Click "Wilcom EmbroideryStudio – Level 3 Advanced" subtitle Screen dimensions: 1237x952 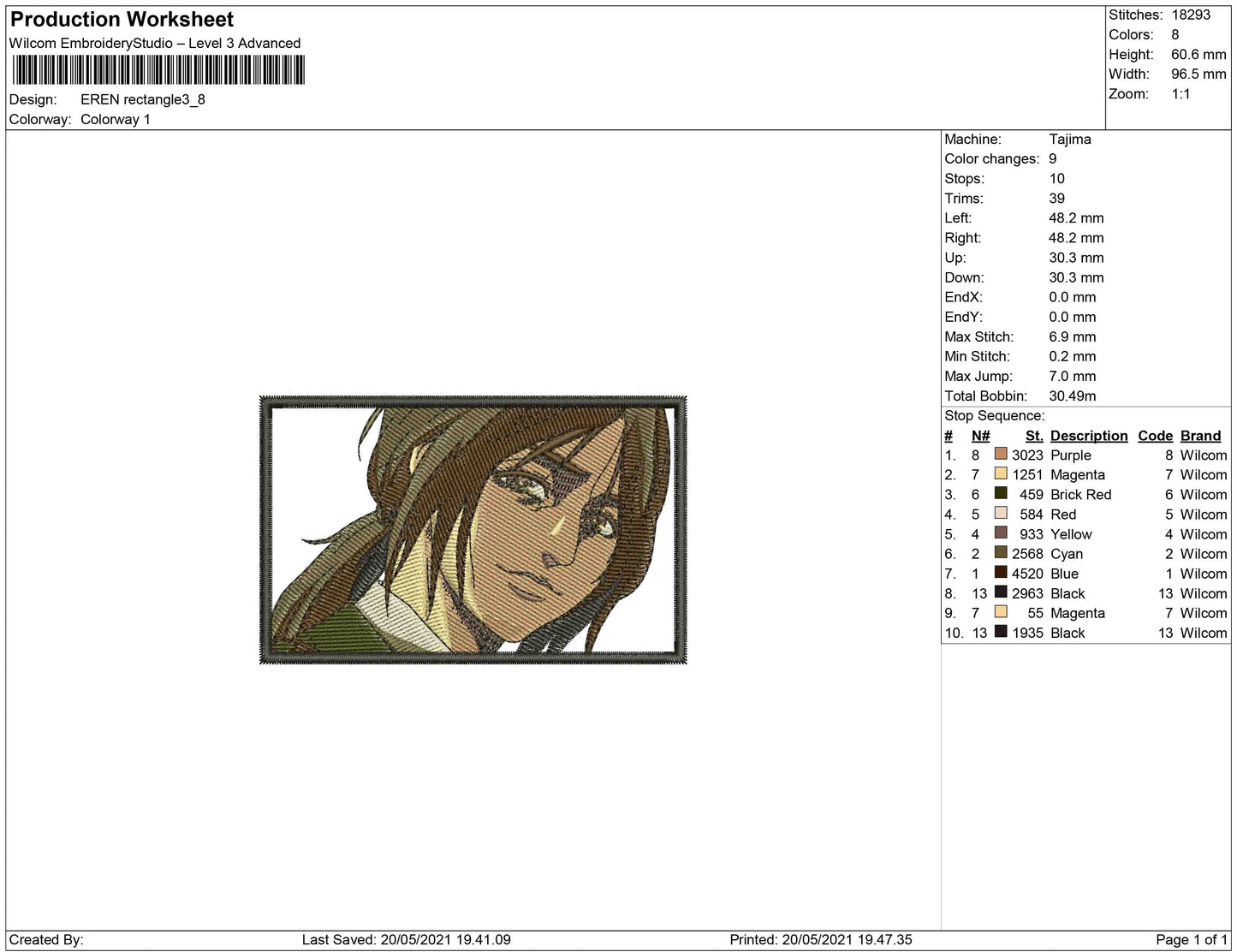(155, 43)
